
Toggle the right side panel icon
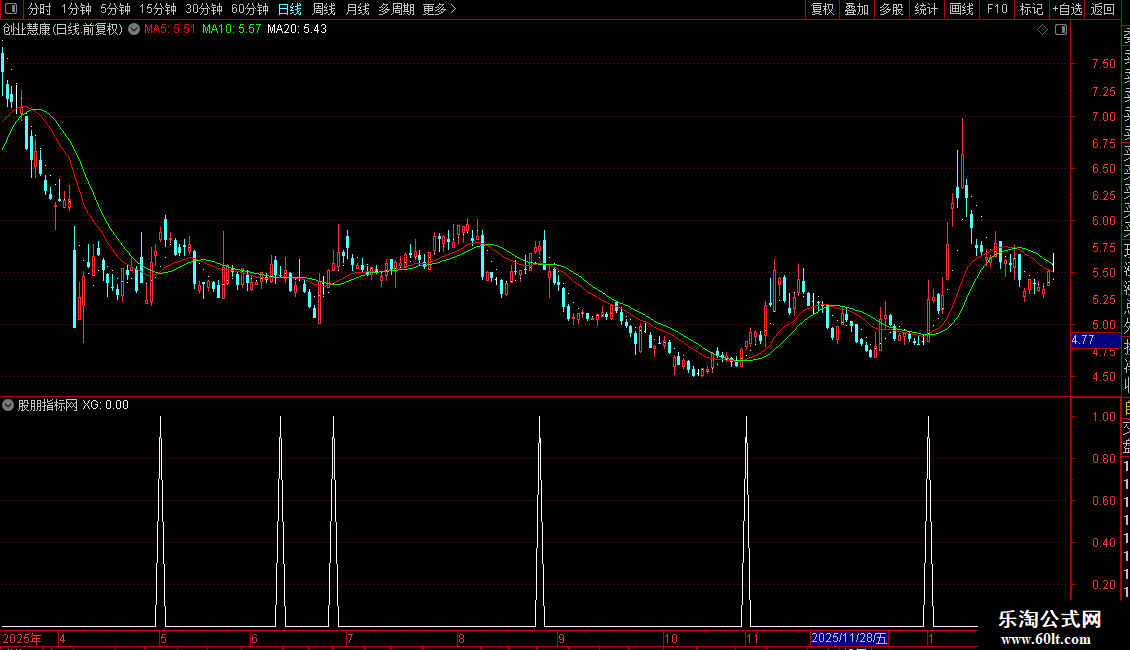coord(1061,30)
